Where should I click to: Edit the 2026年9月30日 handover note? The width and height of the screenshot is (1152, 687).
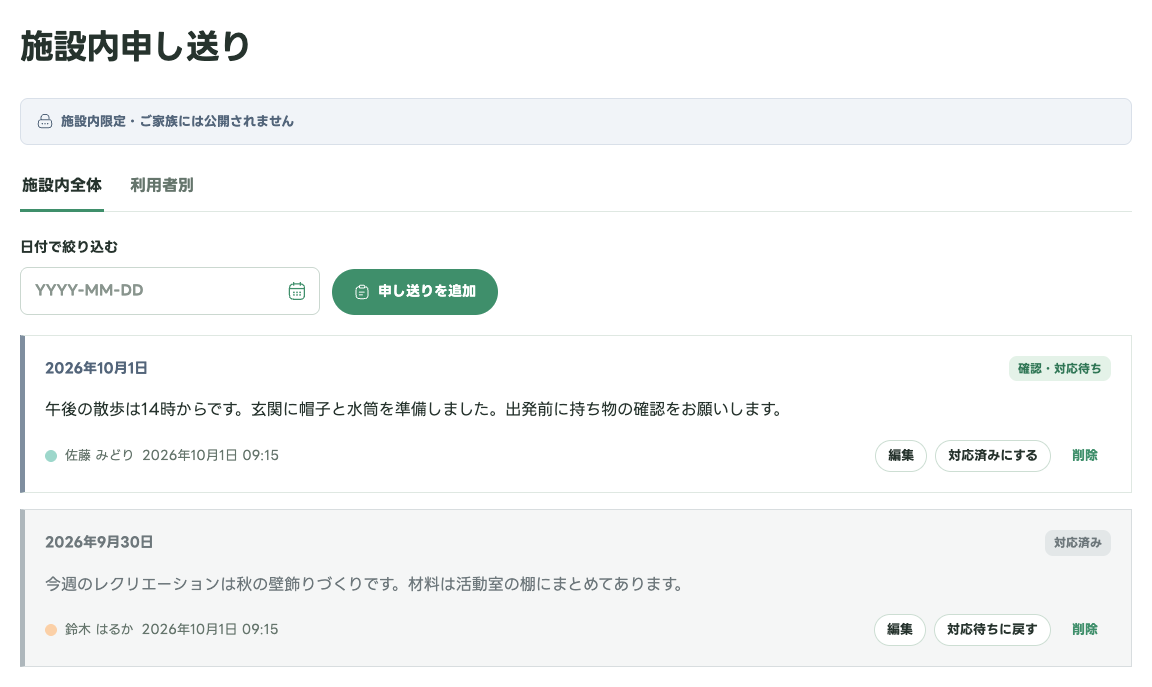coord(899,630)
